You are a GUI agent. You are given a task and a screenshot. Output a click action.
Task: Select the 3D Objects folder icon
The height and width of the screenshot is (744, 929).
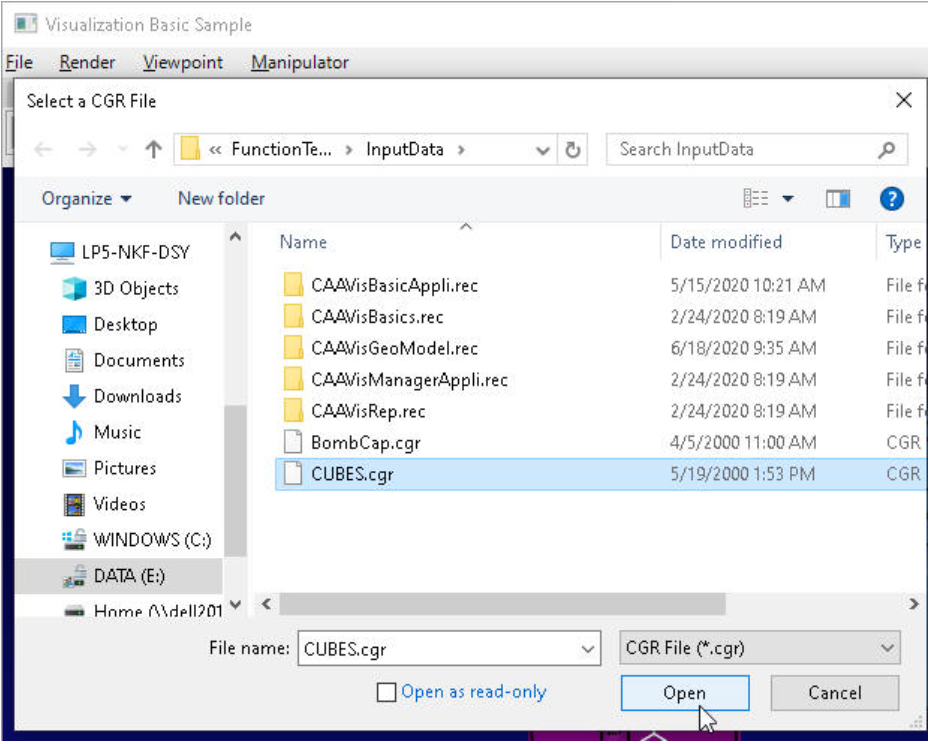(75, 288)
